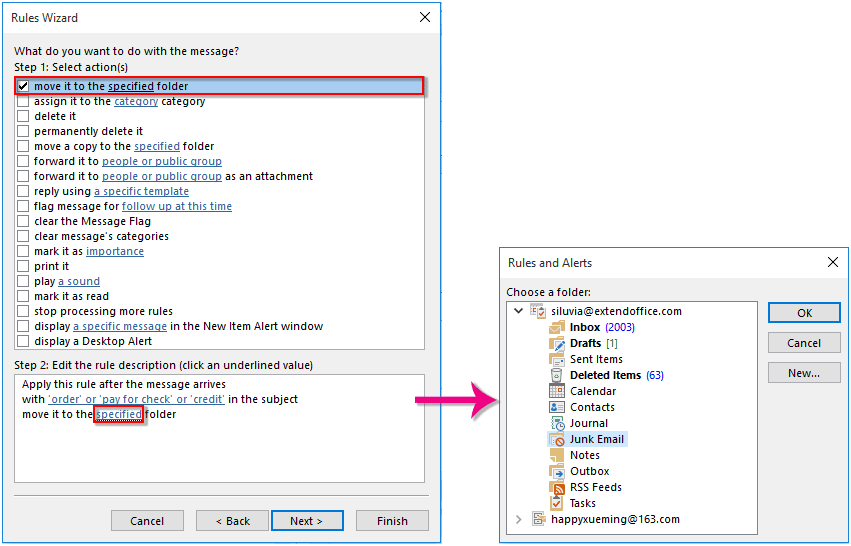This screenshot has height=546, width=851.
Task: Click the Tasks clipboard icon
Action: 557,503
